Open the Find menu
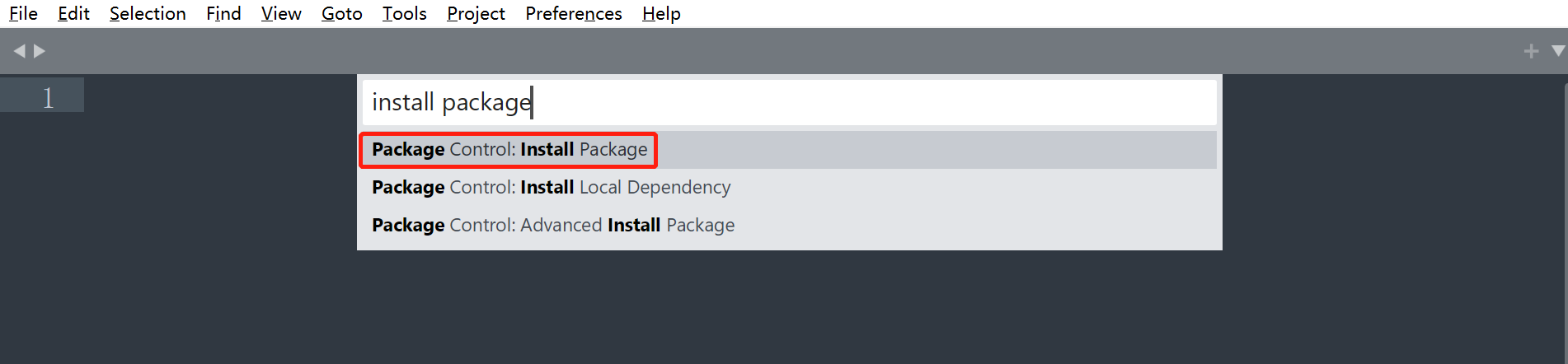1568x364 pixels. pyautogui.click(x=223, y=14)
